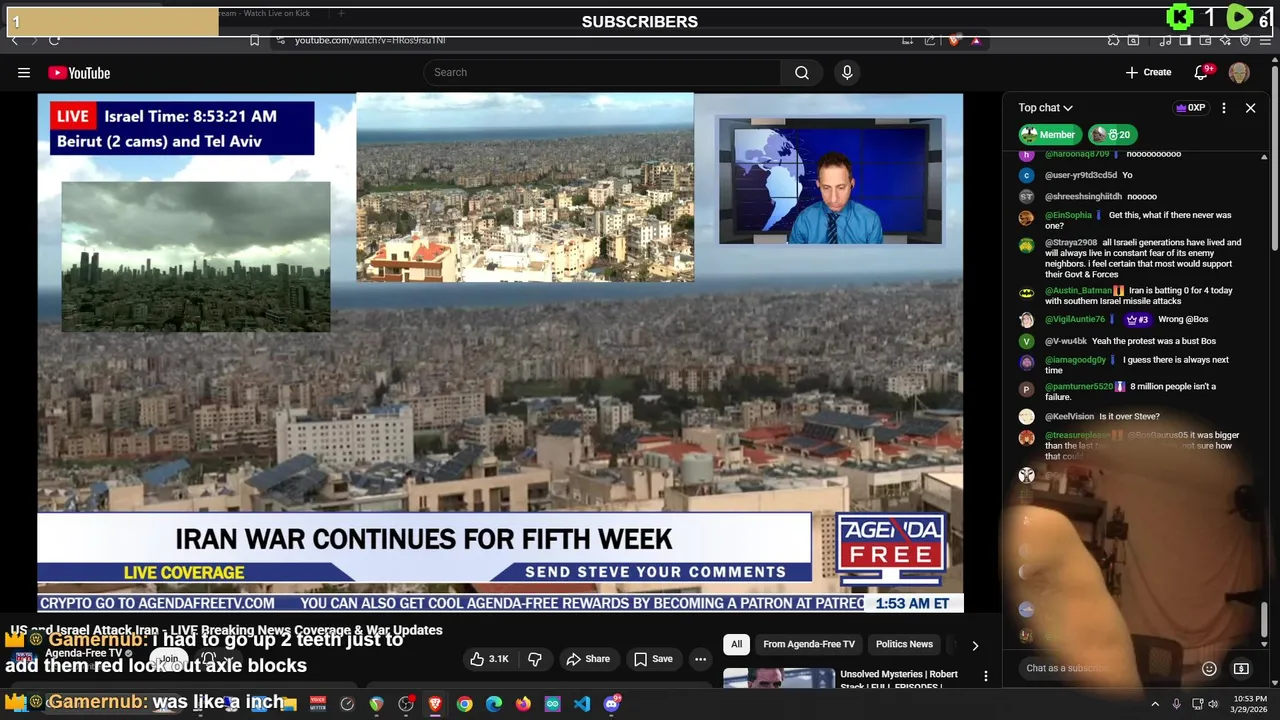Open the Brave VPN shield icon
1280x720 pixels.
(x=1245, y=40)
